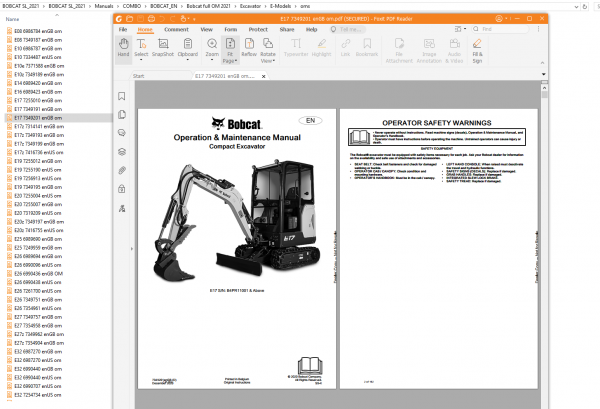Expand the navigation panel arrow
The height and width of the screenshot is (409, 600).
(132, 249)
